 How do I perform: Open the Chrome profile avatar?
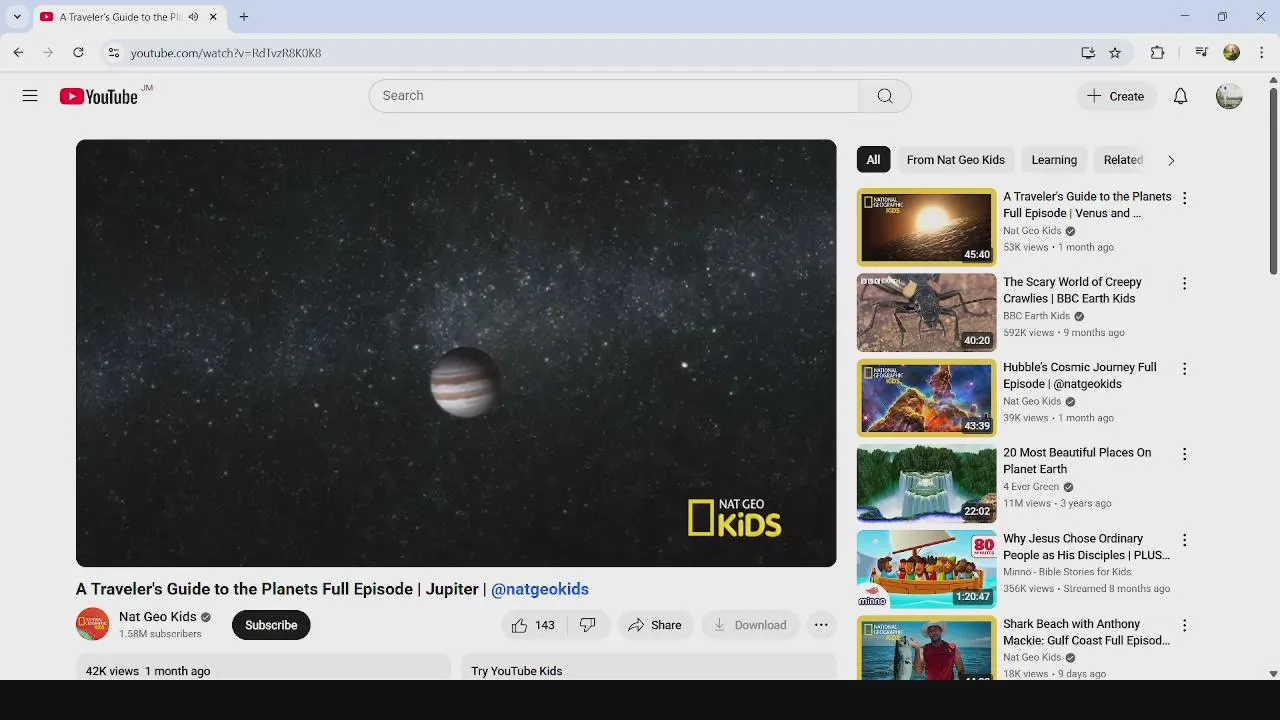(1232, 53)
